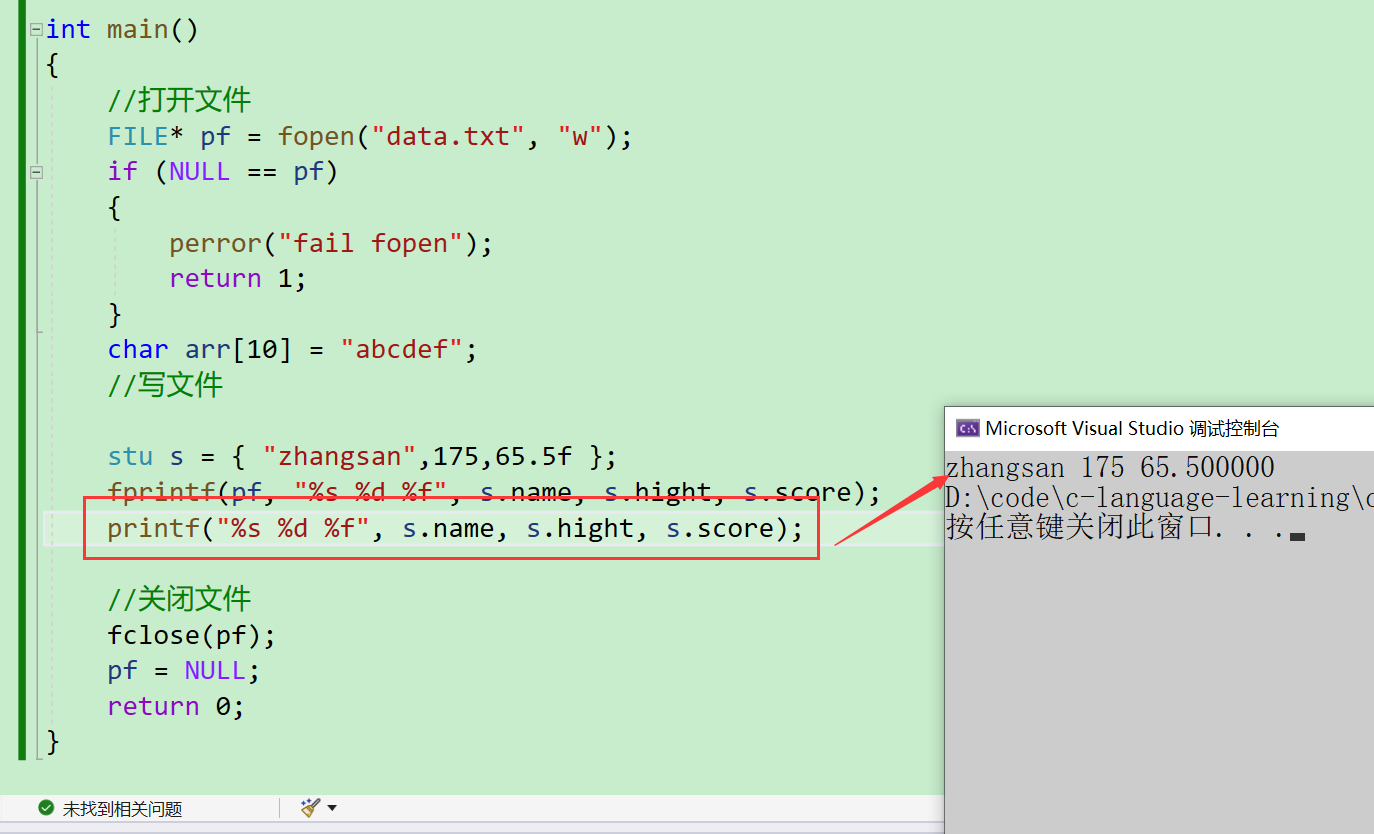Click the fopen("data.txt", "w") line
The height and width of the screenshot is (834, 1374).
tap(370, 136)
